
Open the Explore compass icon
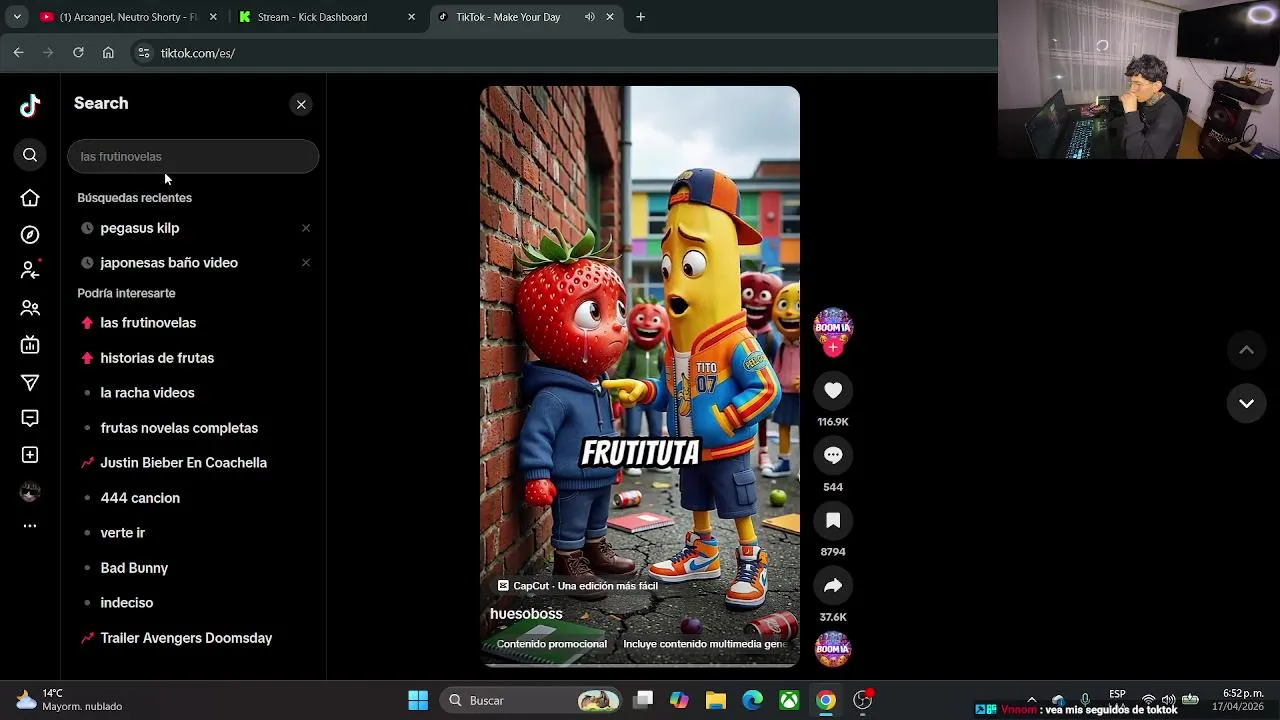point(30,235)
